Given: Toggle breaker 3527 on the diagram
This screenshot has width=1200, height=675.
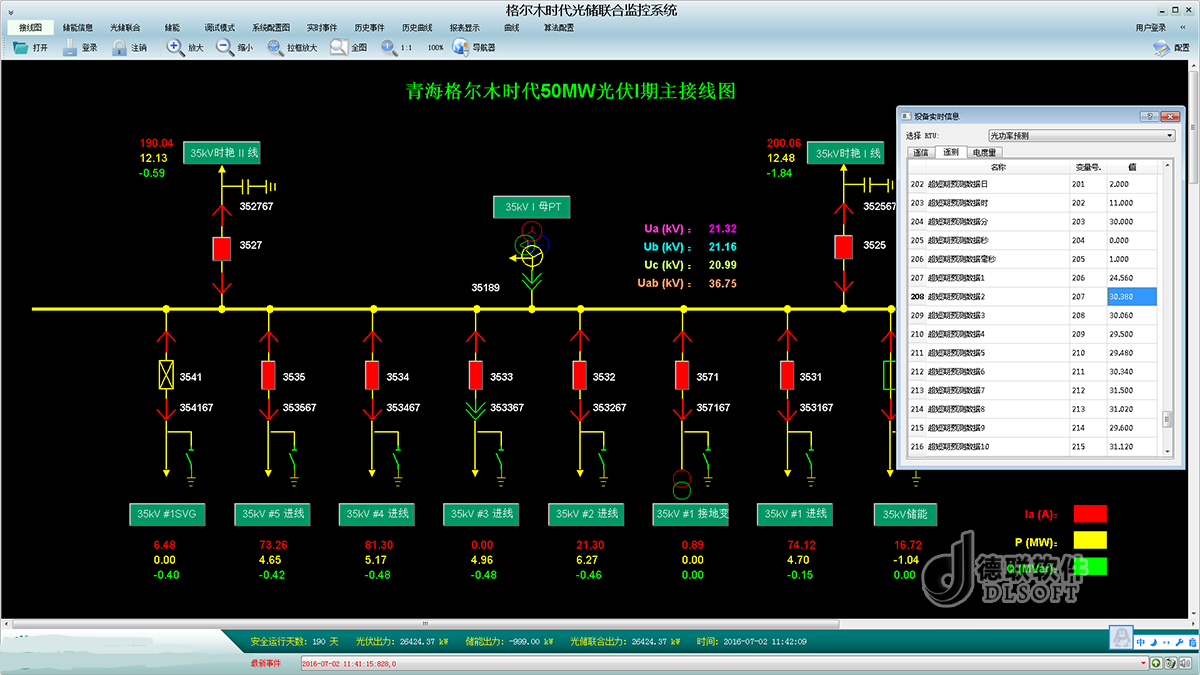Looking at the screenshot, I should (x=222, y=248).
